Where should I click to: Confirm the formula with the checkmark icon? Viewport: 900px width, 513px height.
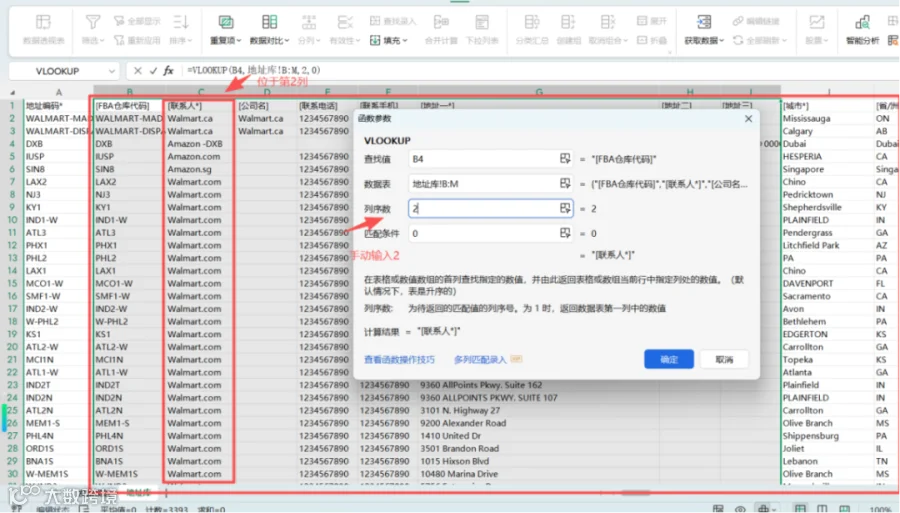click(x=153, y=71)
